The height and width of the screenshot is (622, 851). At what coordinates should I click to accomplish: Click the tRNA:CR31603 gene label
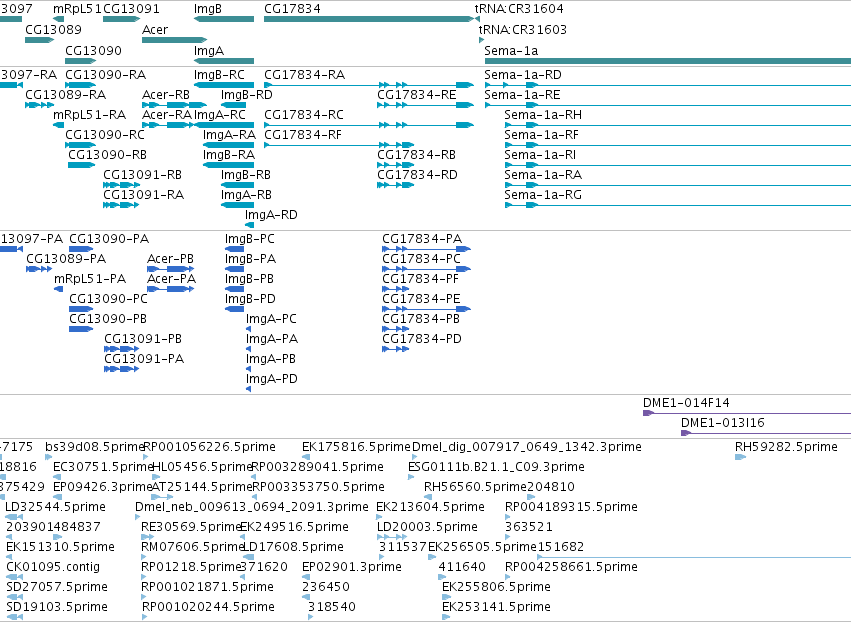523,30
